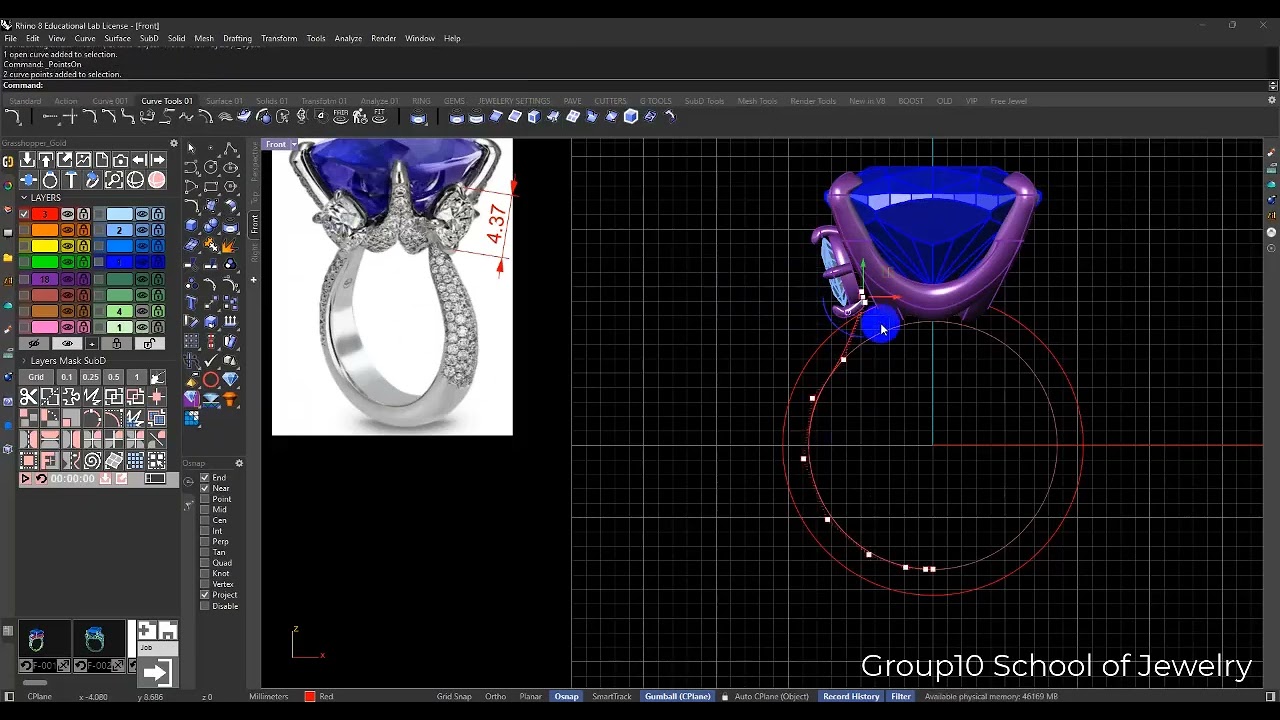Click the purple layer 18 swatch
This screenshot has width=1280, height=720.
click(45, 279)
